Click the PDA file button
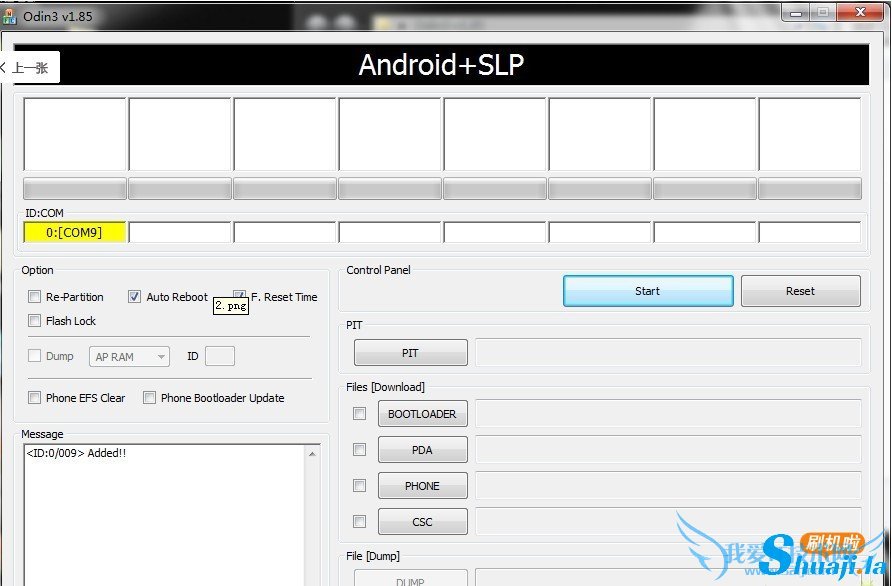This screenshot has width=892, height=586. (x=423, y=449)
